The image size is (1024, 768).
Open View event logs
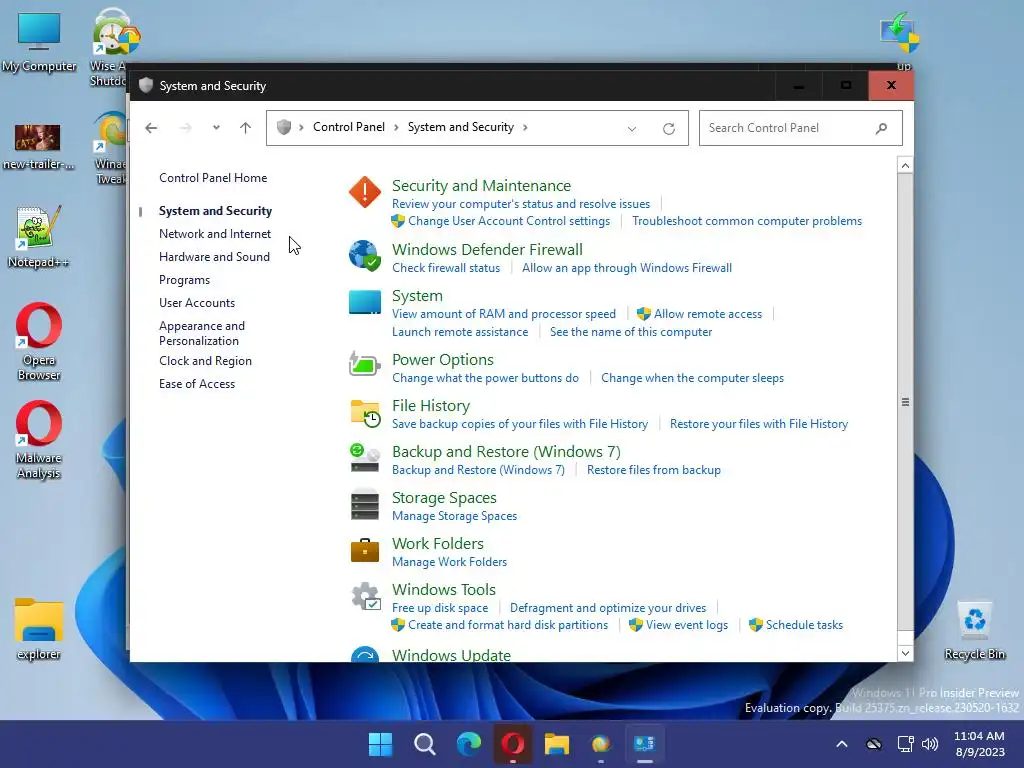point(686,625)
